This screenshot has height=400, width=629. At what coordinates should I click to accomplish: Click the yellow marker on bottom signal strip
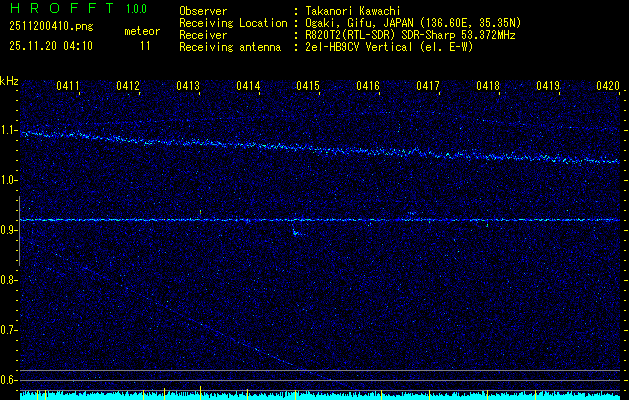pos(201,392)
